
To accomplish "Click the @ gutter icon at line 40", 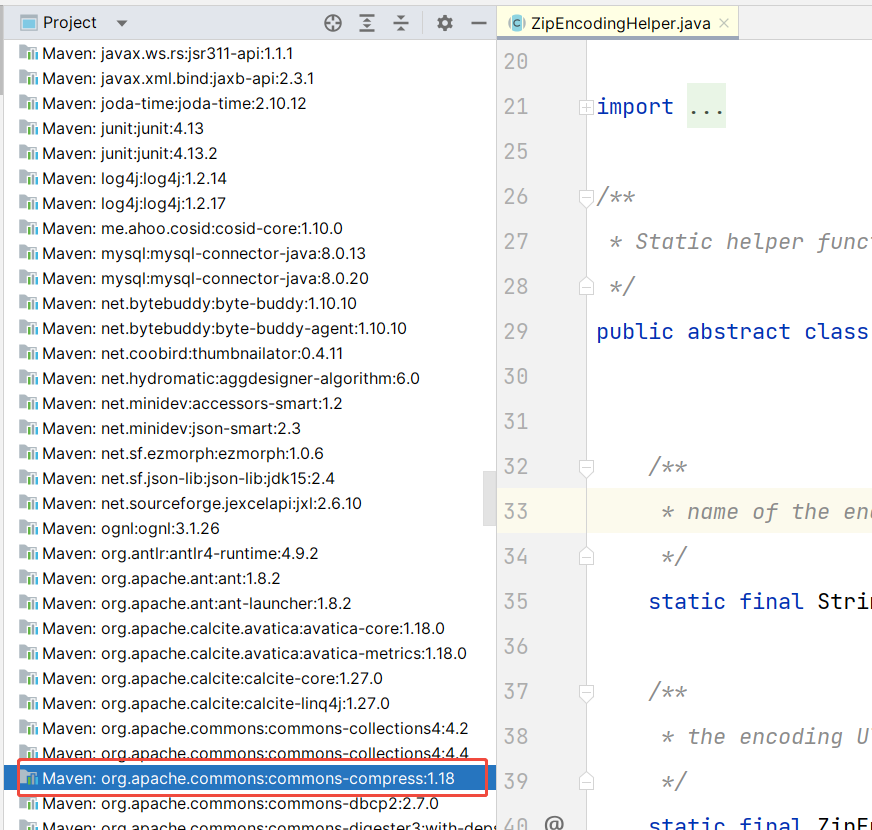I will pyautogui.click(x=554, y=822).
